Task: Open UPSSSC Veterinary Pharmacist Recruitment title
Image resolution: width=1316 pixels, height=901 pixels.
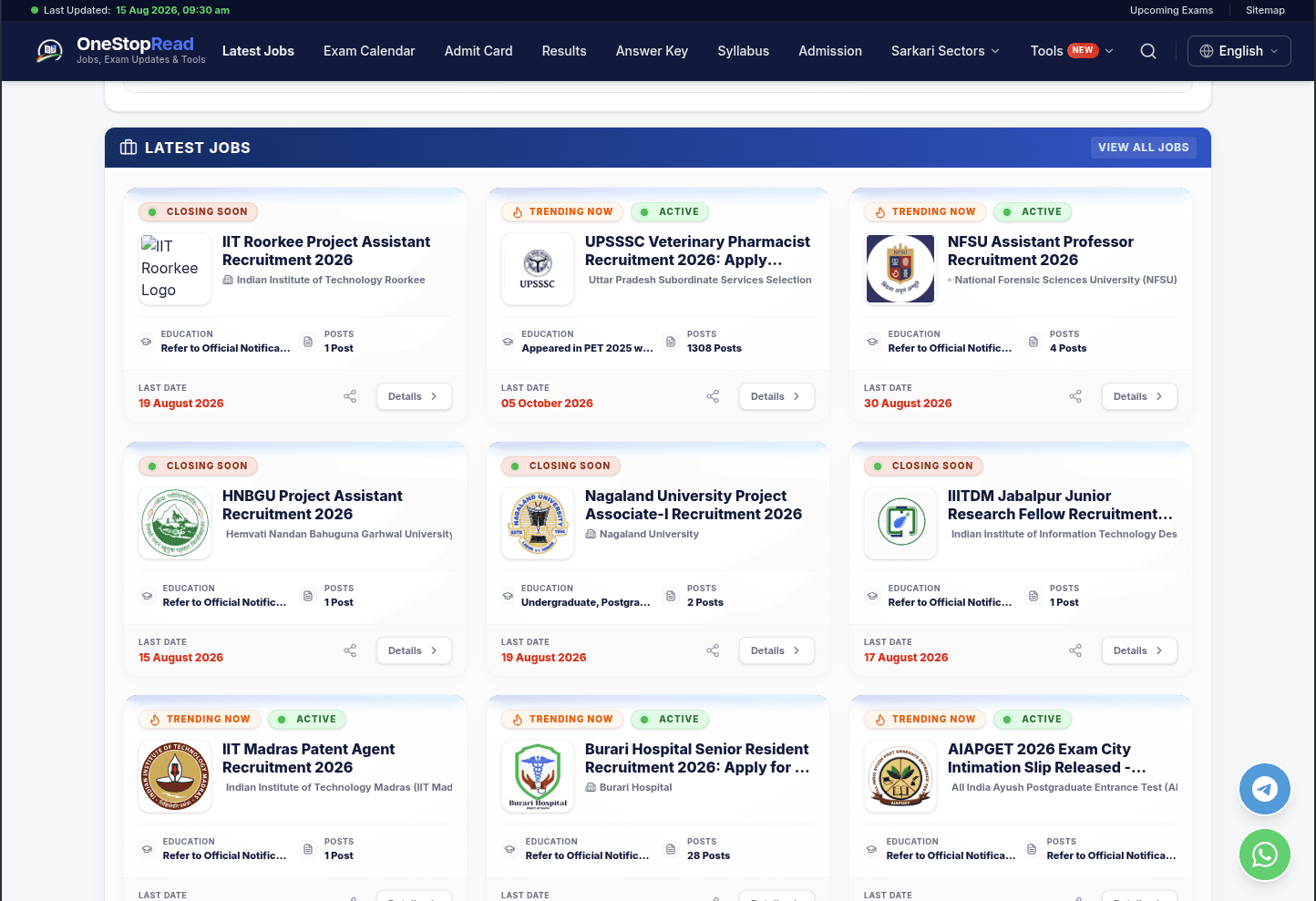Action: tap(697, 251)
